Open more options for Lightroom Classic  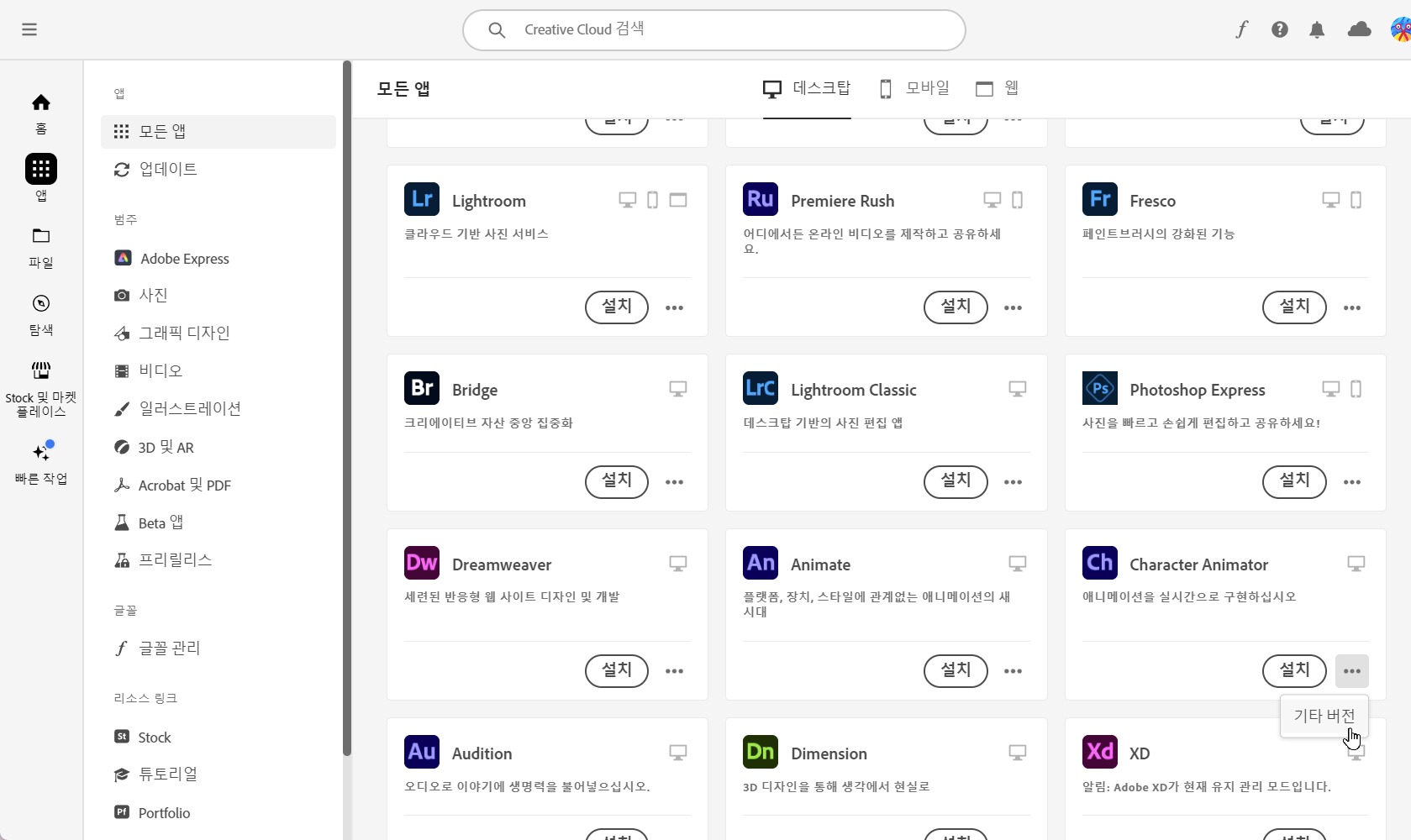tap(1013, 482)
